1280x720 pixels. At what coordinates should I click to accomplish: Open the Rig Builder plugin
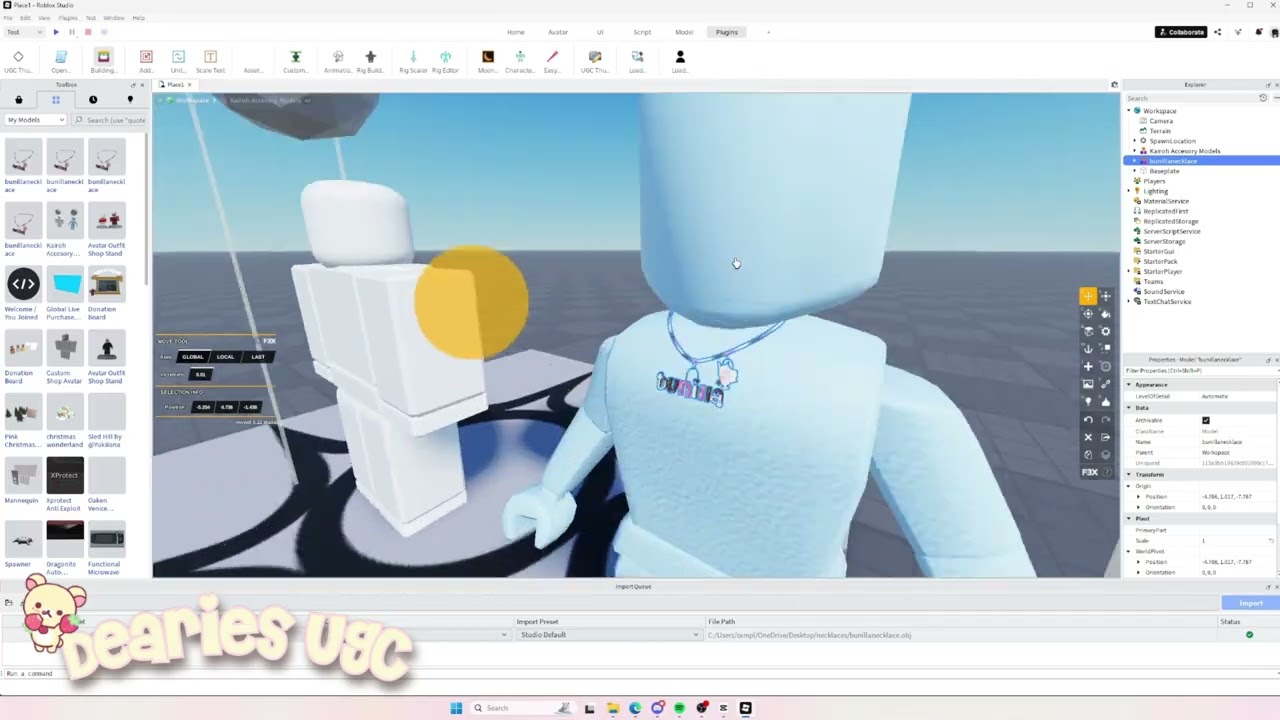pyautogui.click(x=370, y=61)
